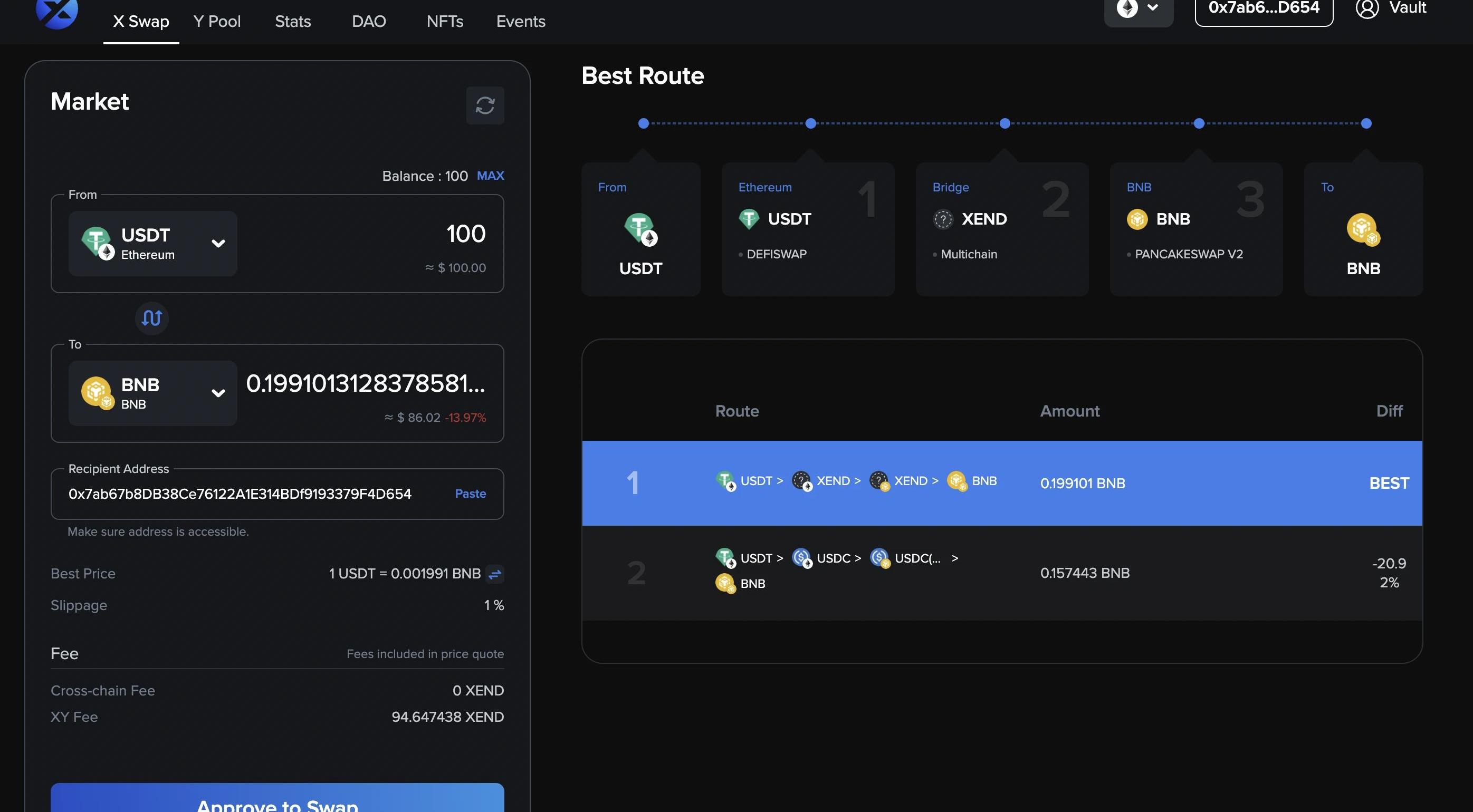This screenshot has width=1473, height=812.
Task: Click the refresh quote icon in Market panel
Action: coord(485,105)
